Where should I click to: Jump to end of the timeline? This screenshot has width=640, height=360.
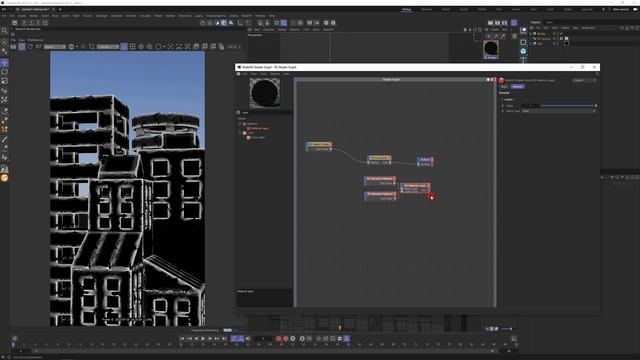tap(224, 338)
